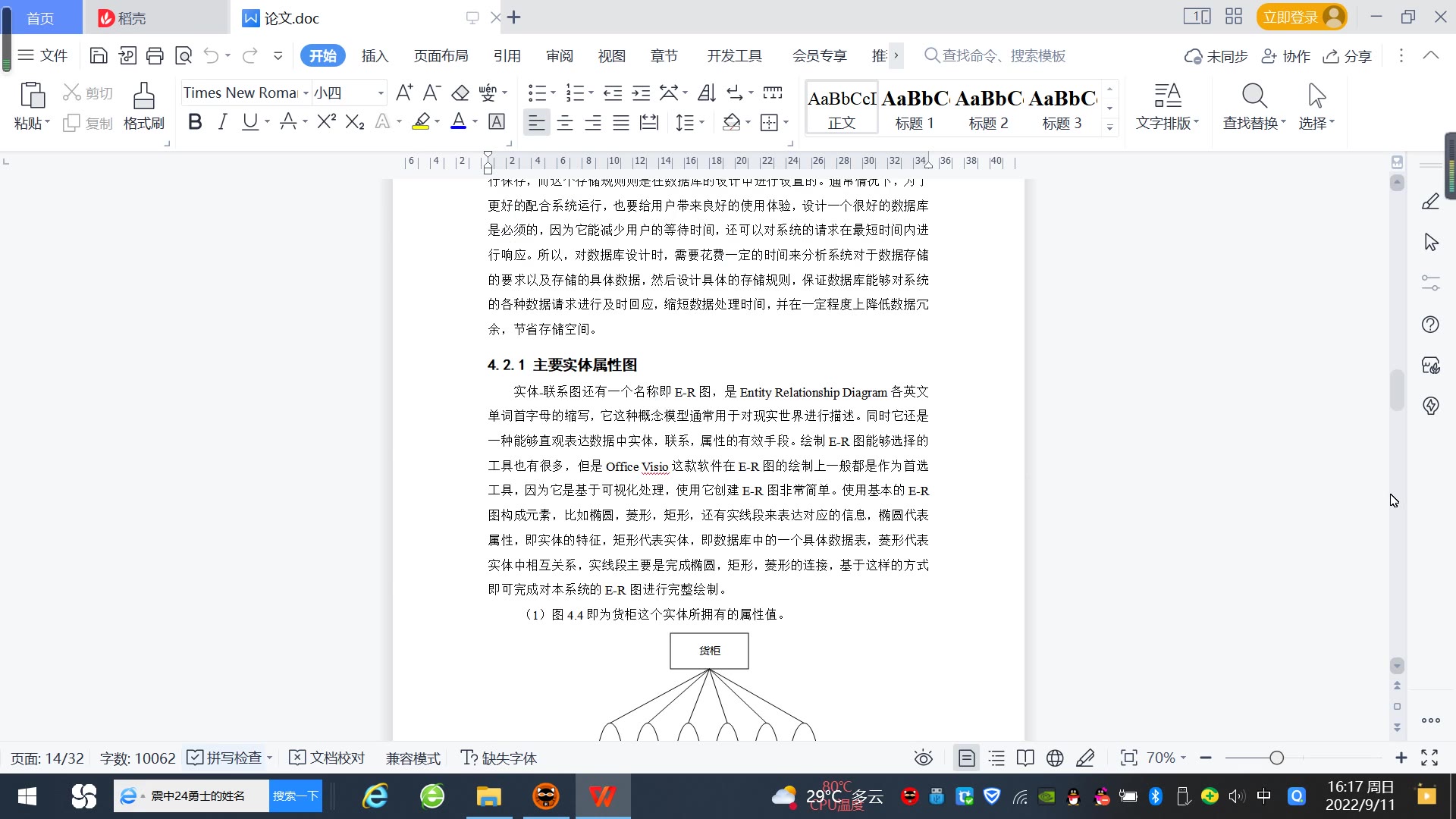Apply the yellow highlight color
The height and width of the screenshot is (819, 1456).
tap(421, 121)
